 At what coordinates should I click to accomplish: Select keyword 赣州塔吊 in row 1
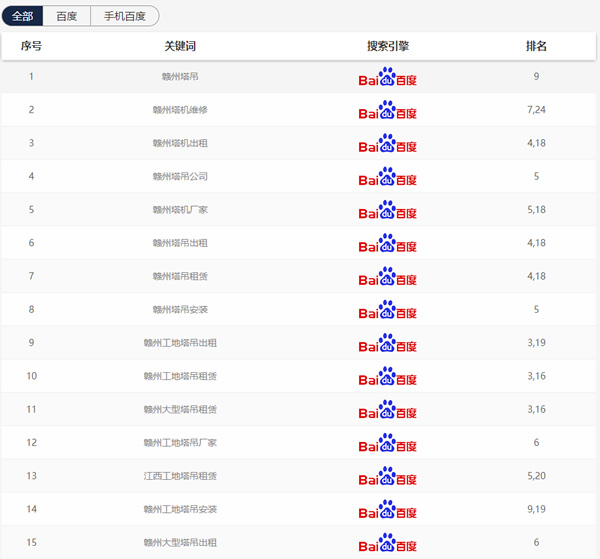pyautogui.click(x=180, y=77)
